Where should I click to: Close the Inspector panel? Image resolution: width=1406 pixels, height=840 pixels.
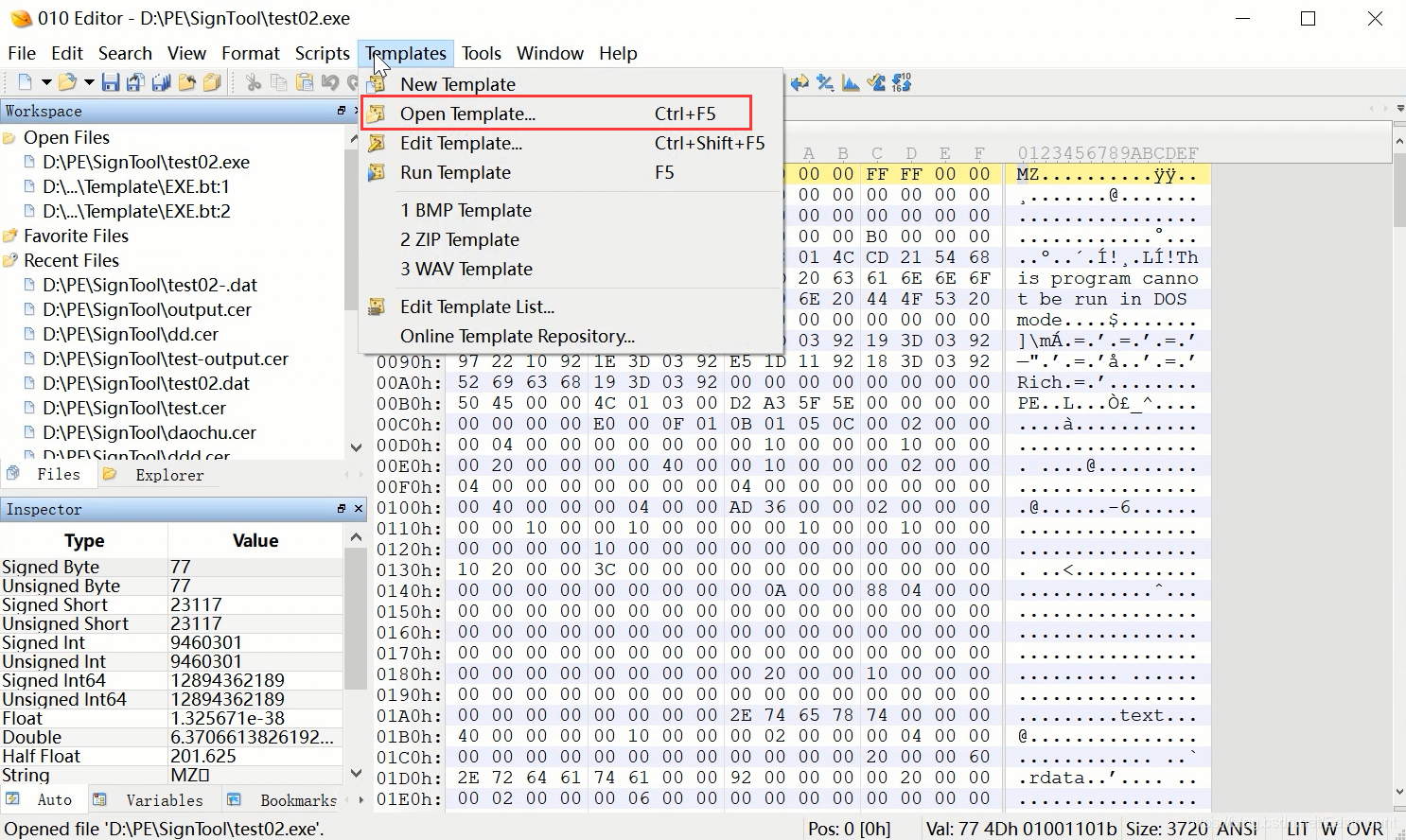click(359, 509)
